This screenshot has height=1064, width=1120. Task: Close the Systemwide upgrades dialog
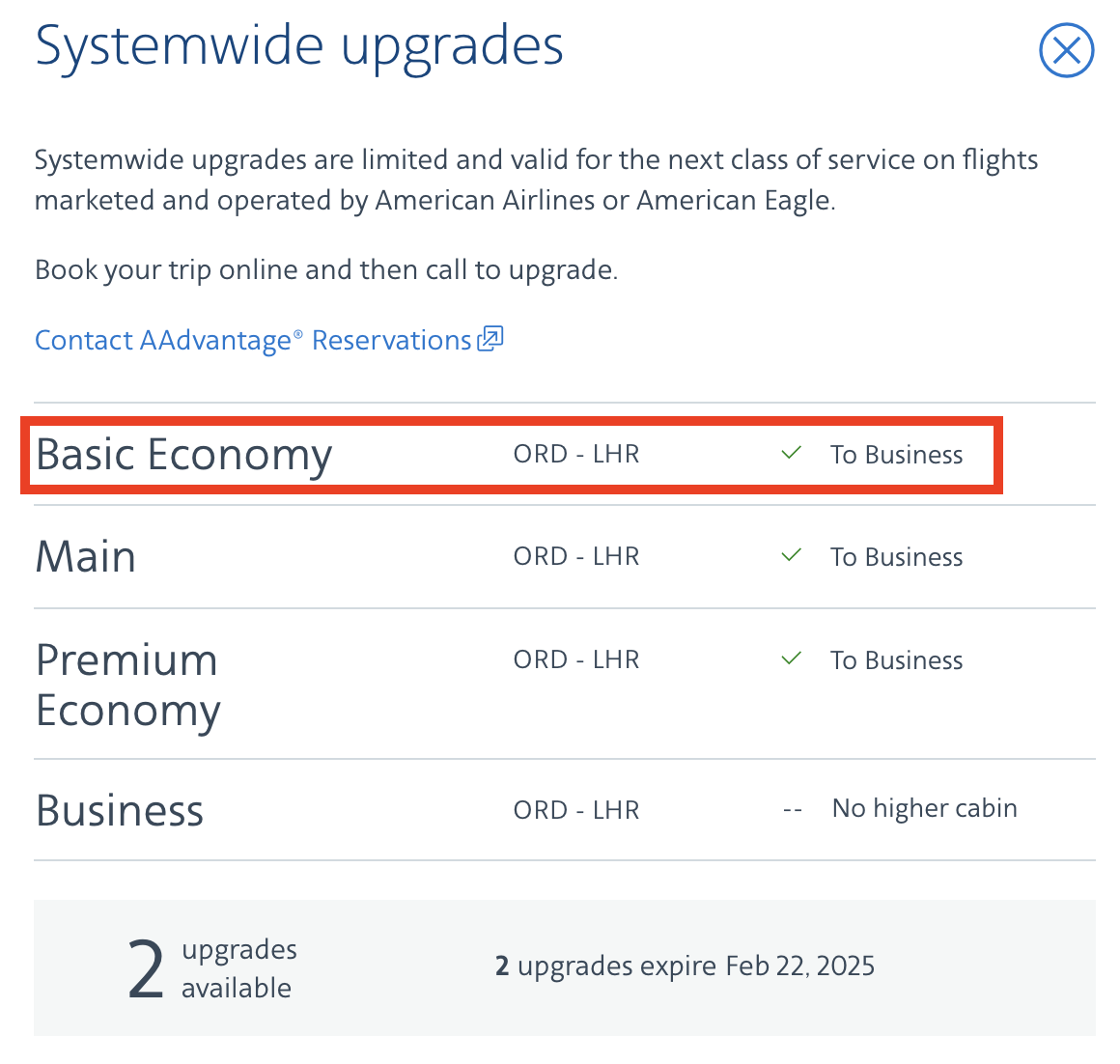click(1066, 50)
